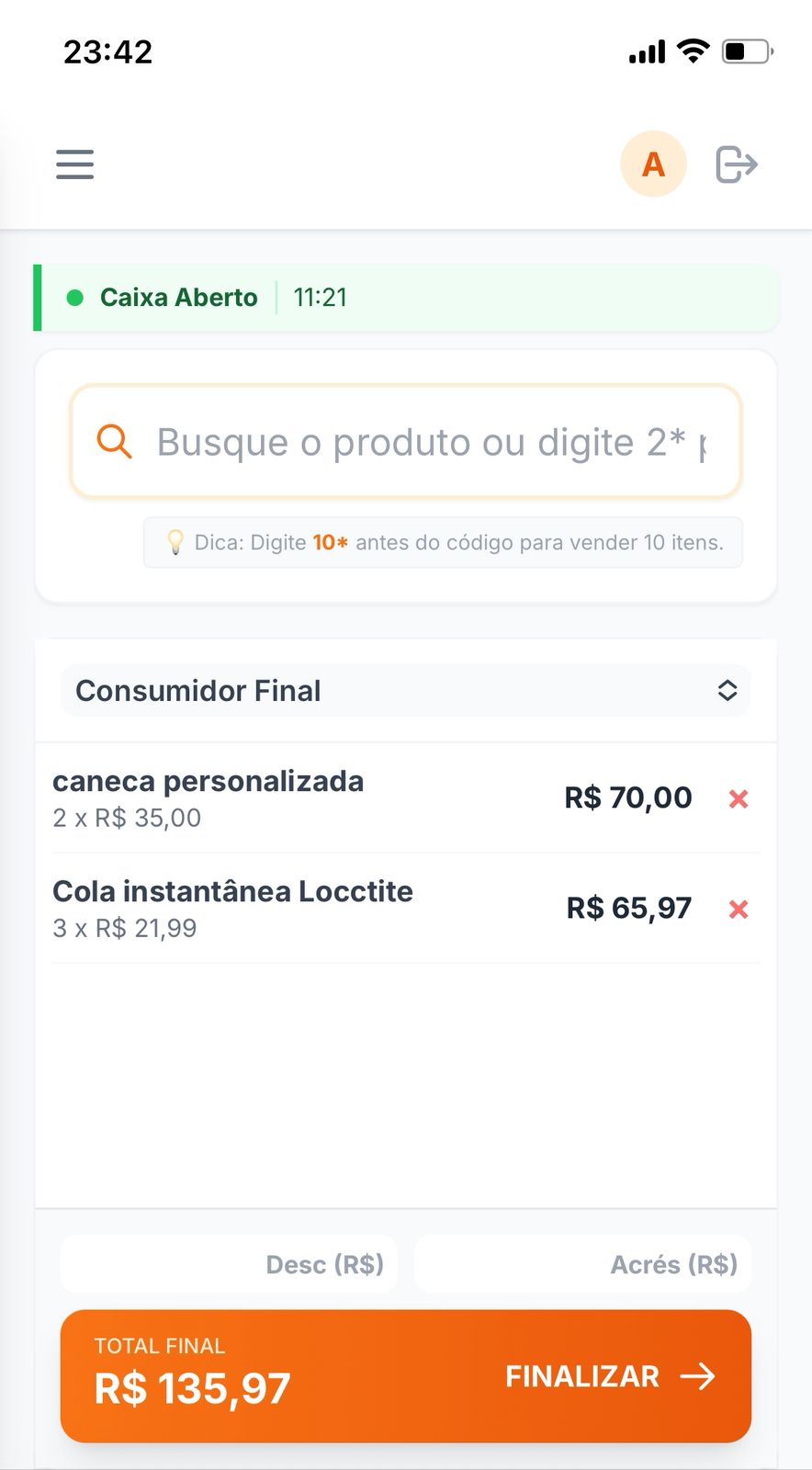Image resolution: width=812 pixels, height=1470 pixels.
Task: Tap the search magnifier icon
Action: pos(115,442)
